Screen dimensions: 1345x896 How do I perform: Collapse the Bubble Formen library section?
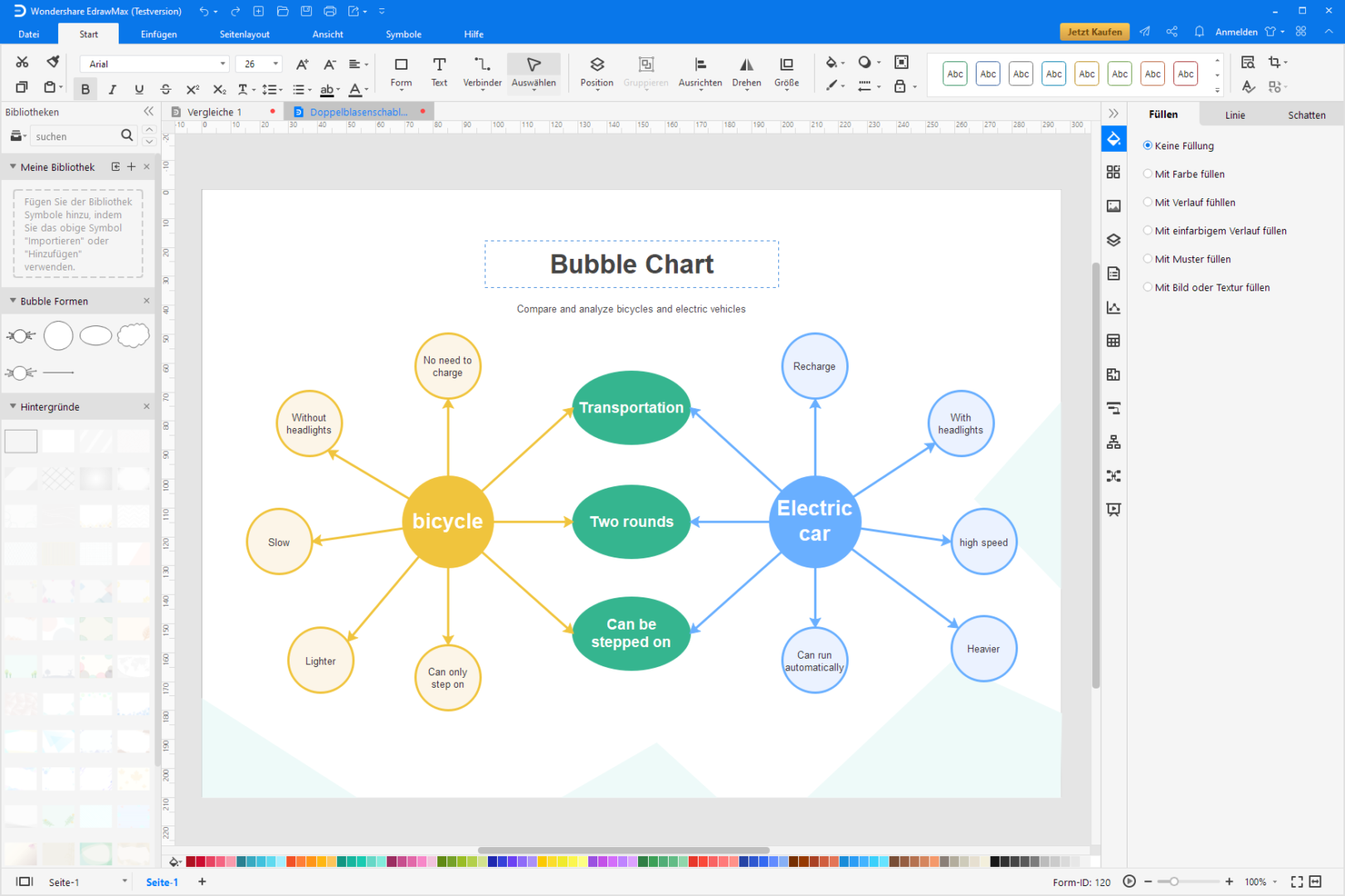click(13, 301)
